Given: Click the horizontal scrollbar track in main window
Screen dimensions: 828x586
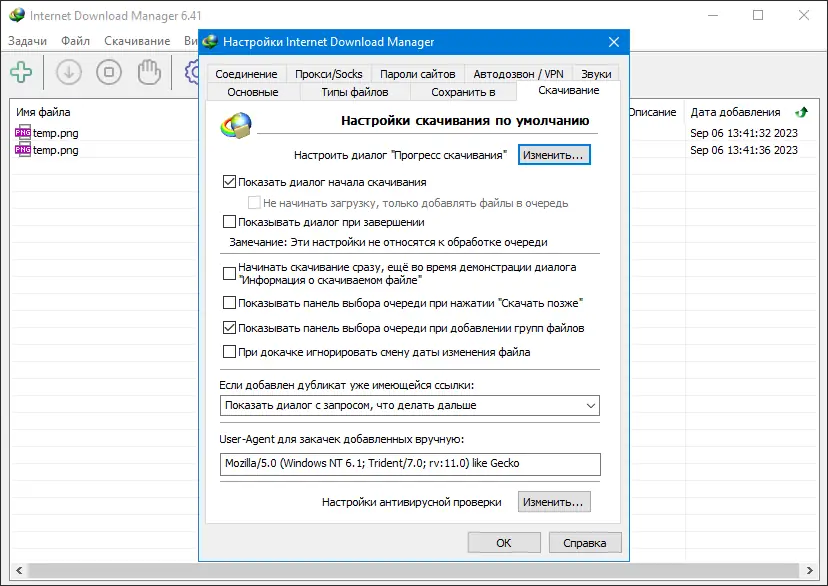Looking at the screenshot, I should pos(414,570).
